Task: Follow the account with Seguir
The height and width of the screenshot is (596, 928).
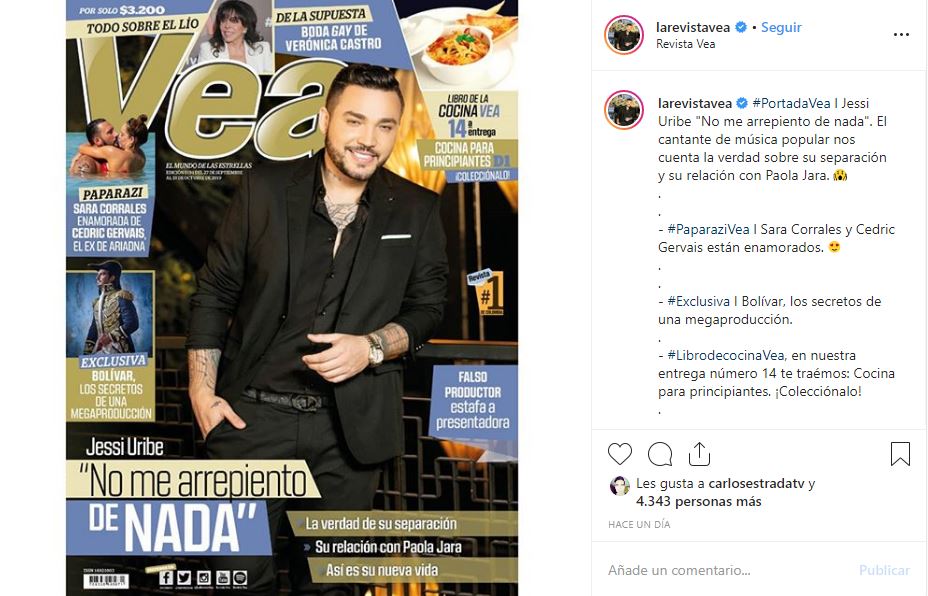Action: pyautogui.click(x=781, y=27)
